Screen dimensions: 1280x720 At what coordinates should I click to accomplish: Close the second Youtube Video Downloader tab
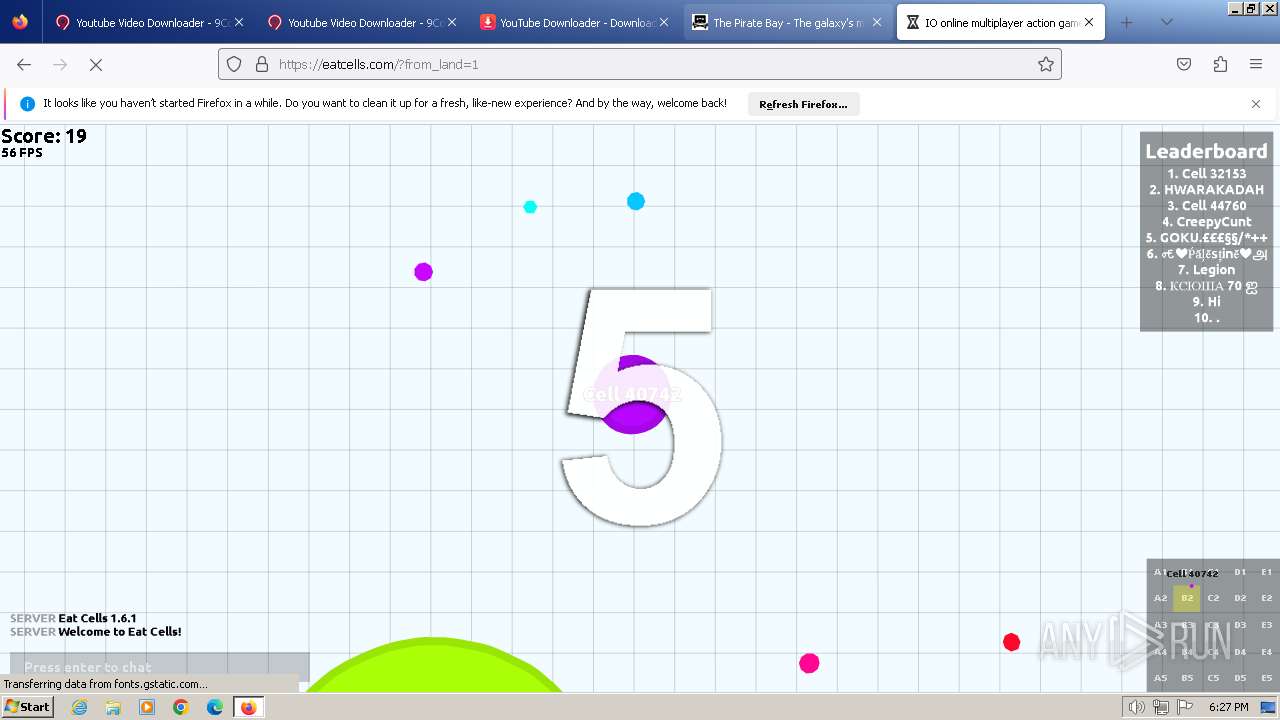click(x=452, y=22)
